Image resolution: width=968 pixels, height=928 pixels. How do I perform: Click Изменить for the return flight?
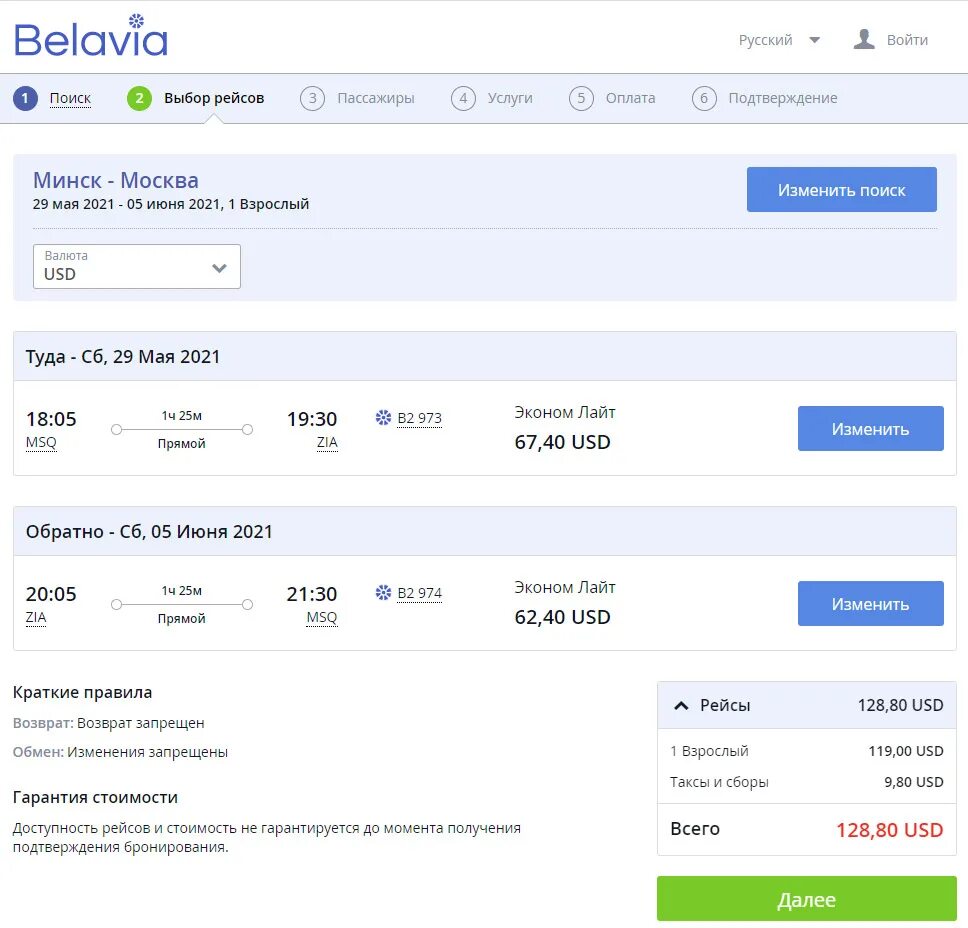pos(870,604)
